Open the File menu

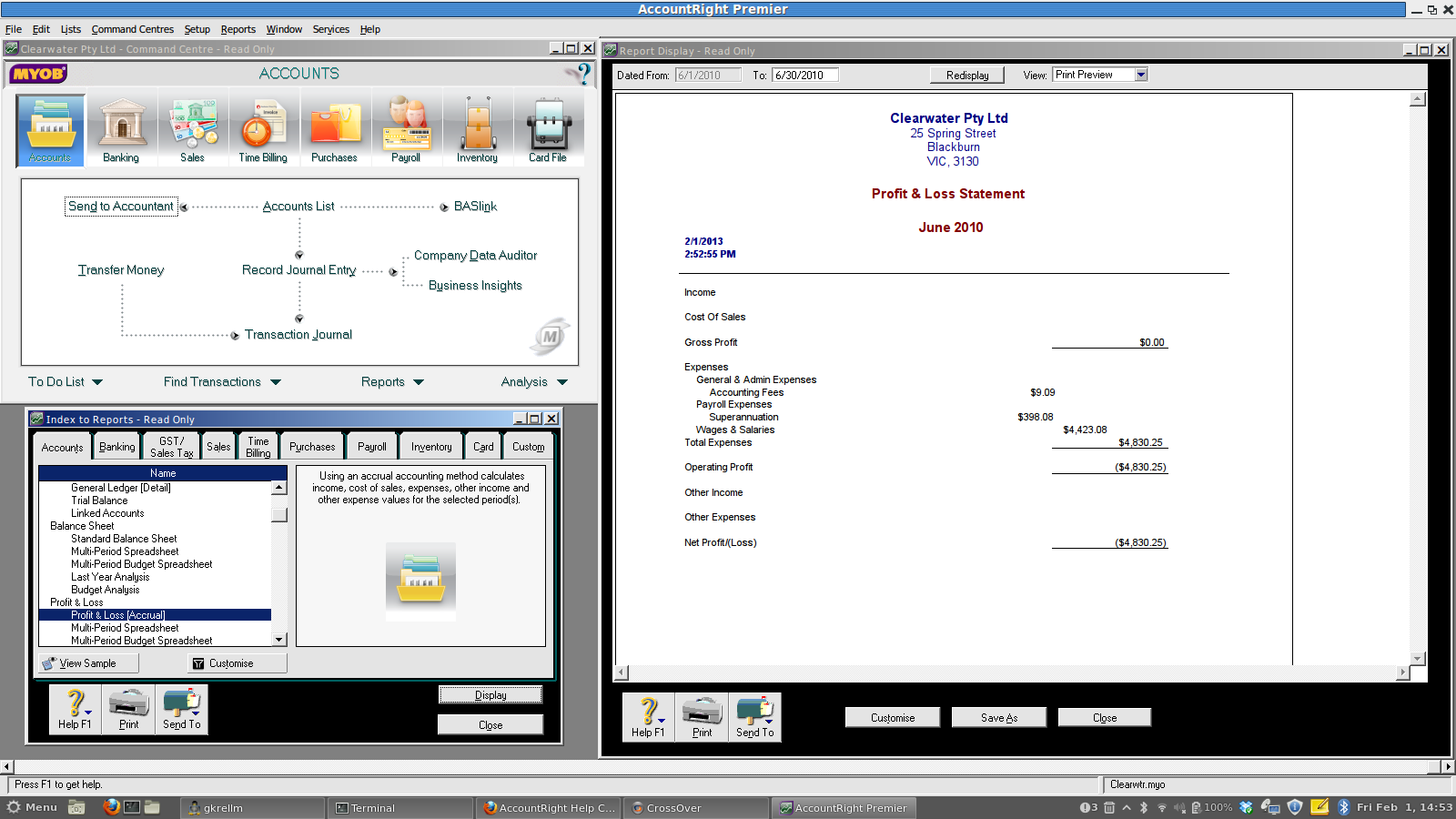click(x=13, y=29)
